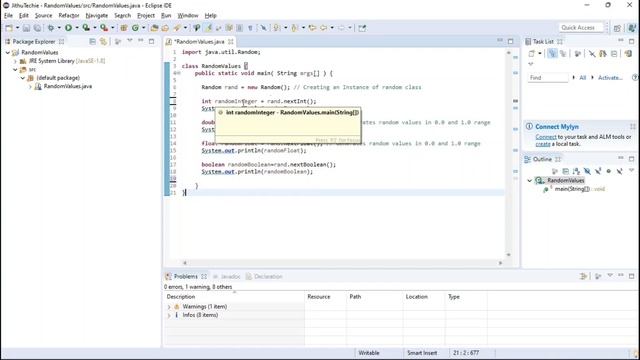Image resolution: width=640 pixels, height=360 pixels.
Task: Click the Problems view filter icon
Action: point(584,276)
